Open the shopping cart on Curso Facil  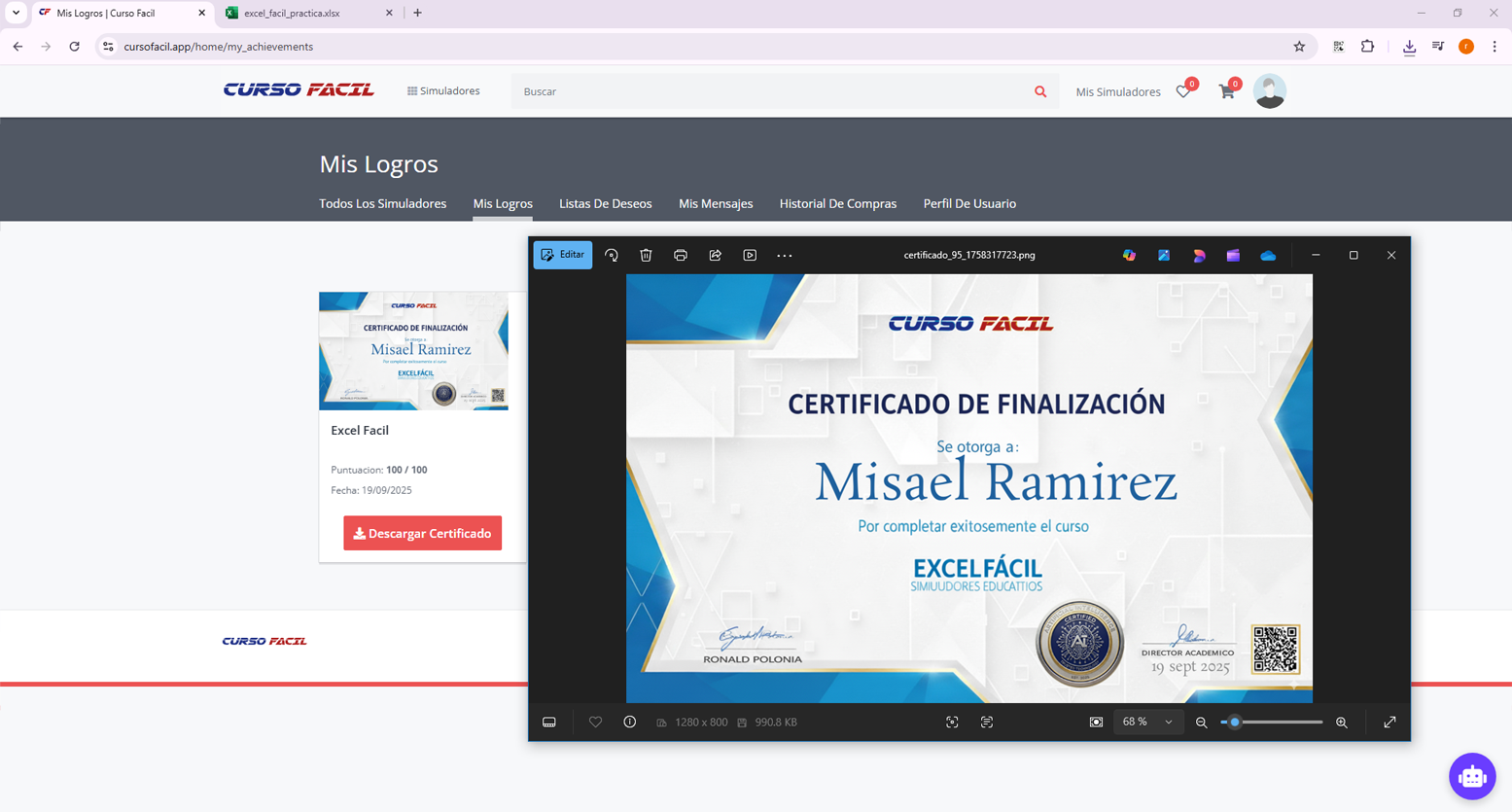pyautogui.click(x=1227, y=91)
